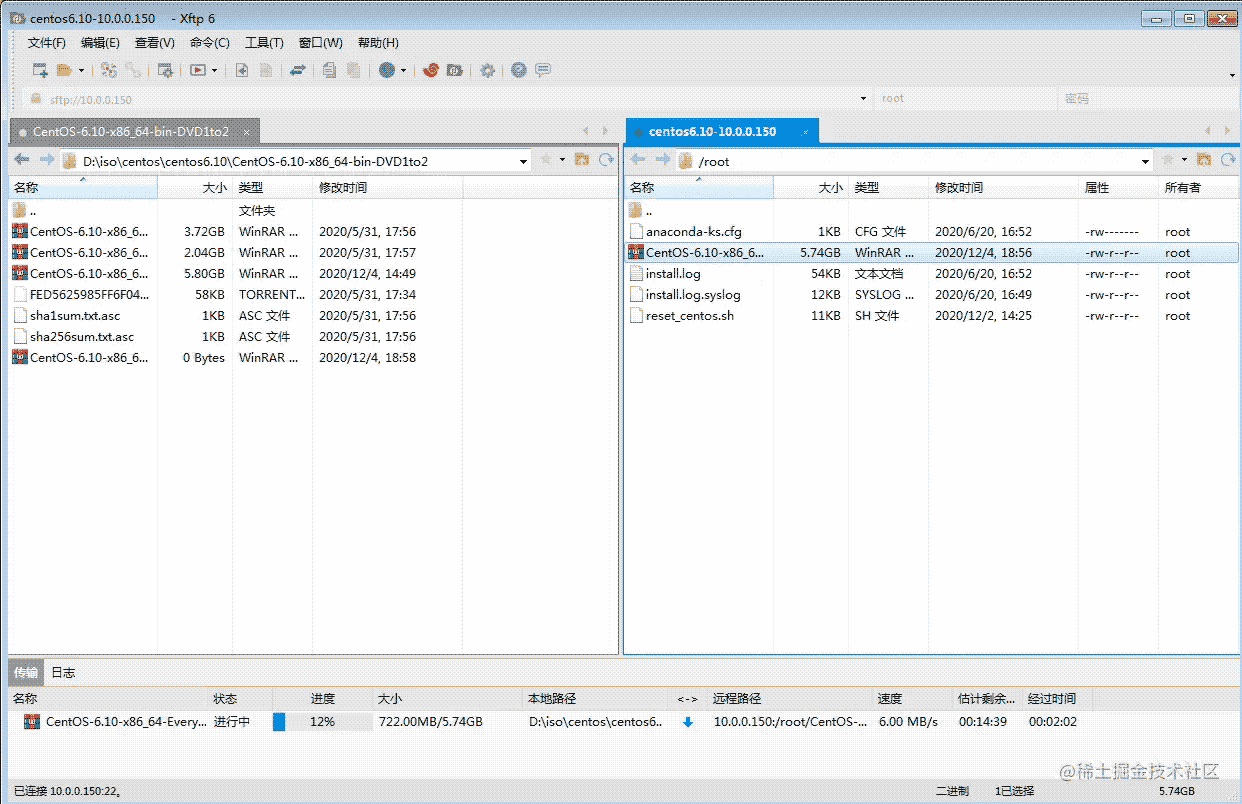Click the blue globe toolbar icon

point(387,70)
